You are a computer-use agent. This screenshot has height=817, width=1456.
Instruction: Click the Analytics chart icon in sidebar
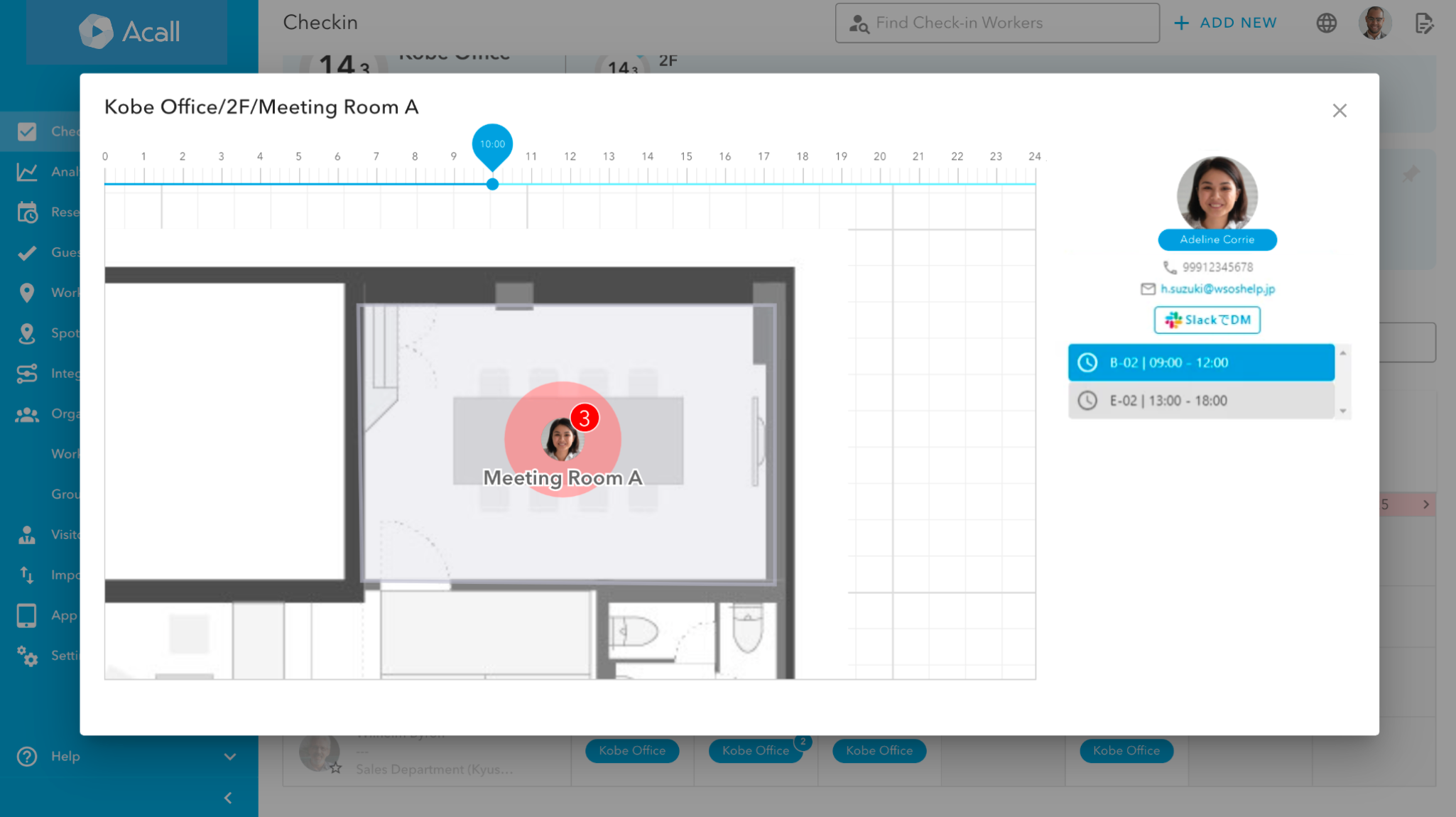(x=27, y=172)
